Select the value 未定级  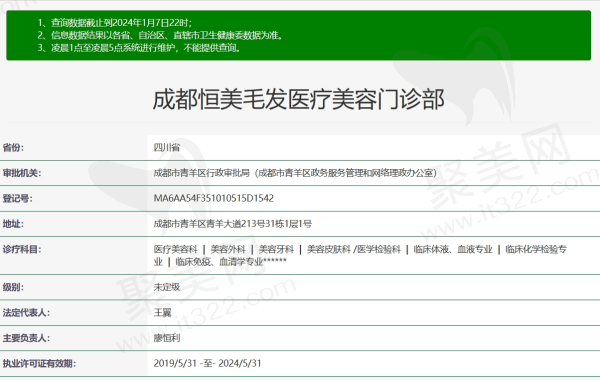coord(167,287)
